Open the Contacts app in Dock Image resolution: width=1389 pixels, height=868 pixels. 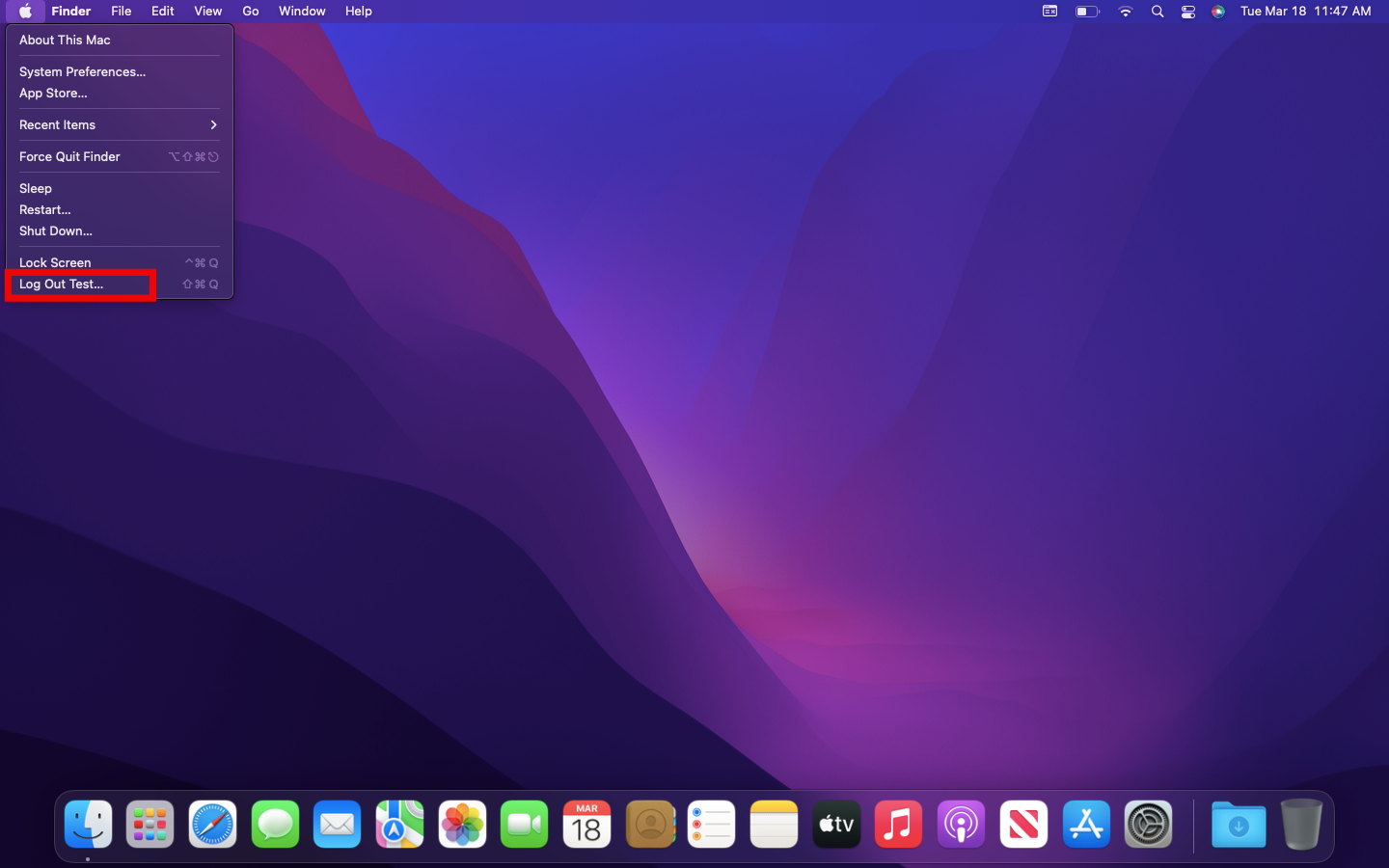coord(649,825)
